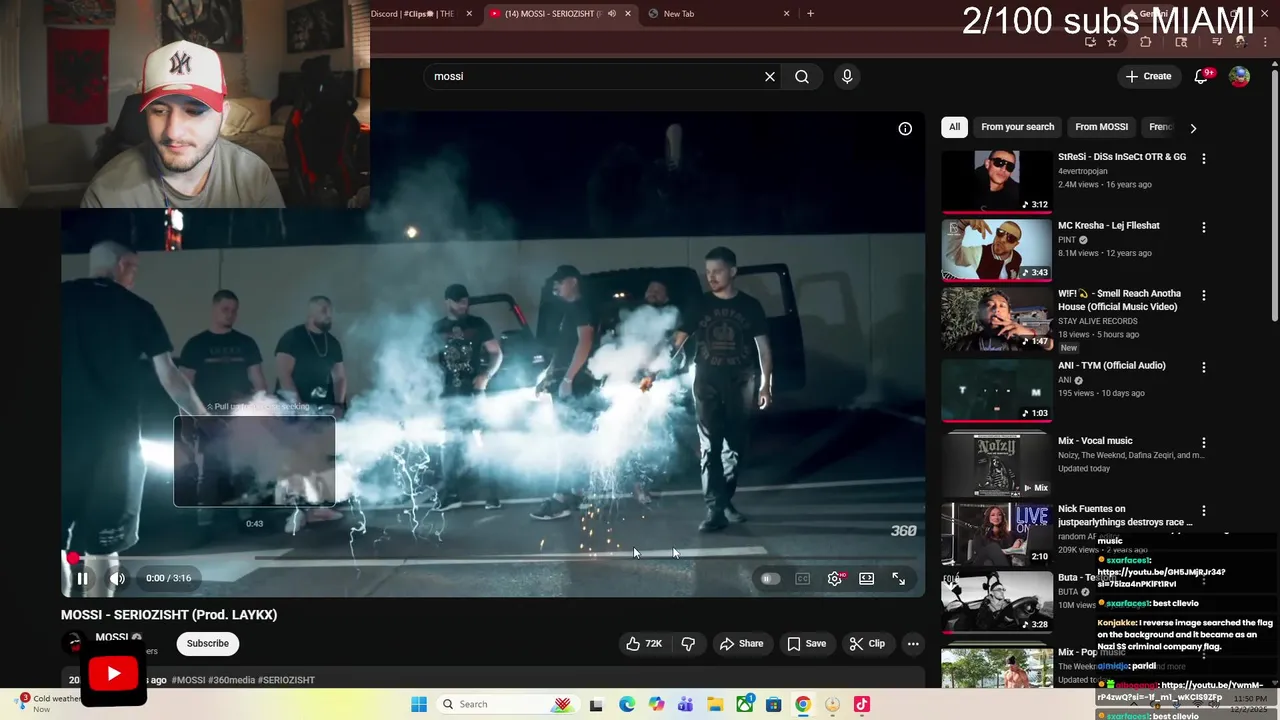Open StReSi DiSs InSeCt thumbnail
This screenshot has height=720, width=1280.
(997, 181)
